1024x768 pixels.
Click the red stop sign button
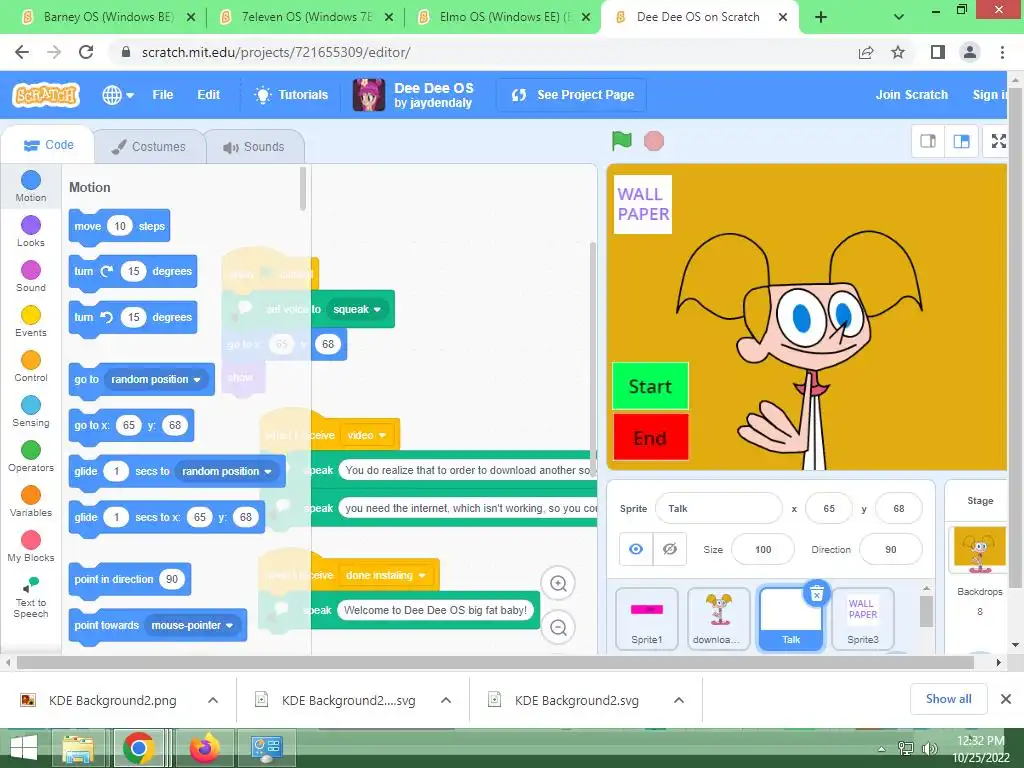(654, 141)
